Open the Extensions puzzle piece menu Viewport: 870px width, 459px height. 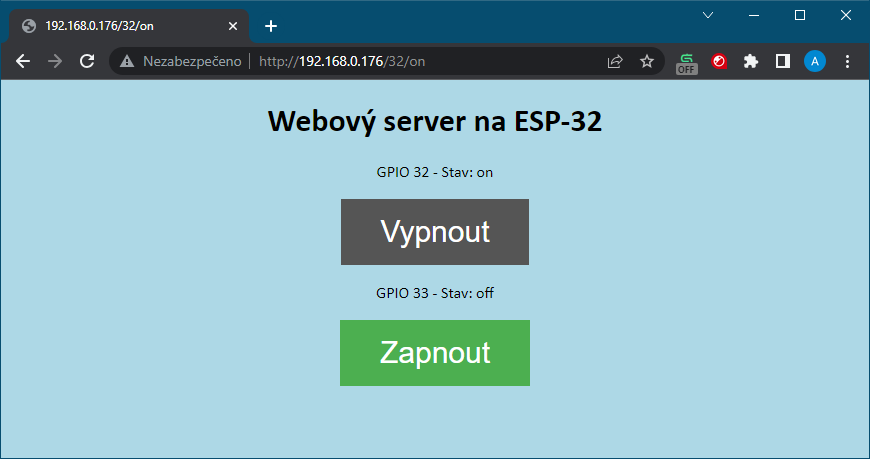(751, 61)
